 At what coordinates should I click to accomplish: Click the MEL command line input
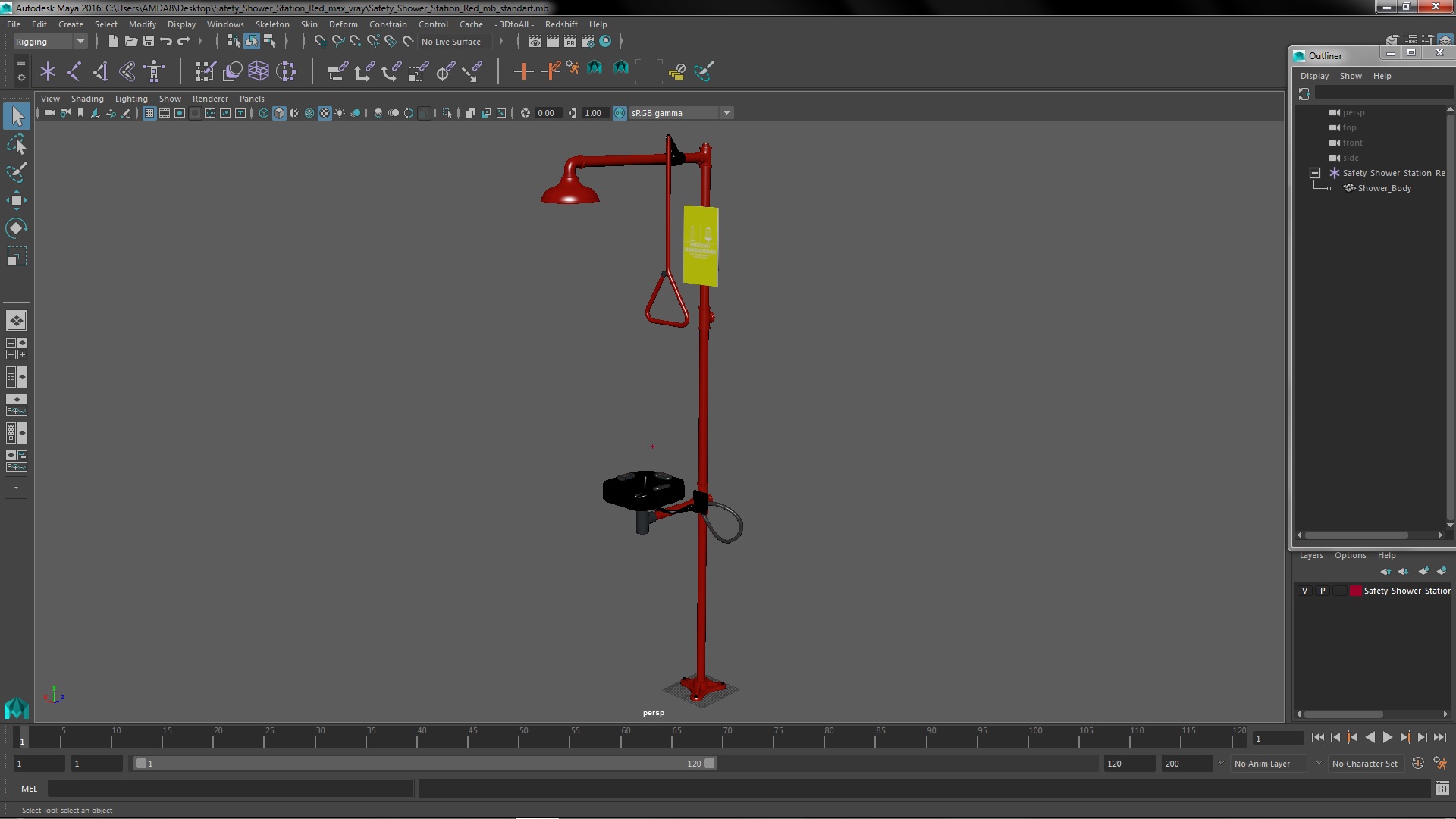pyautogui.click(x=231, y=789)
